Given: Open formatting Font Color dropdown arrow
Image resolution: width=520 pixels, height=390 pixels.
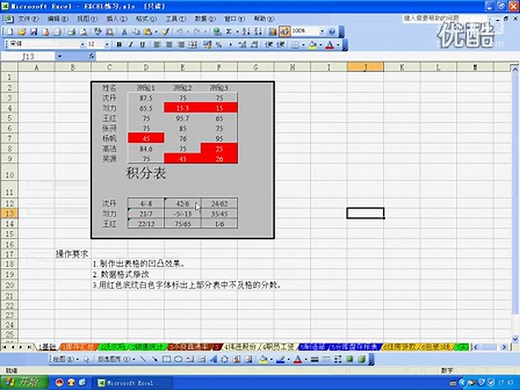Looking at the screenshot, I should click(338, 44).
